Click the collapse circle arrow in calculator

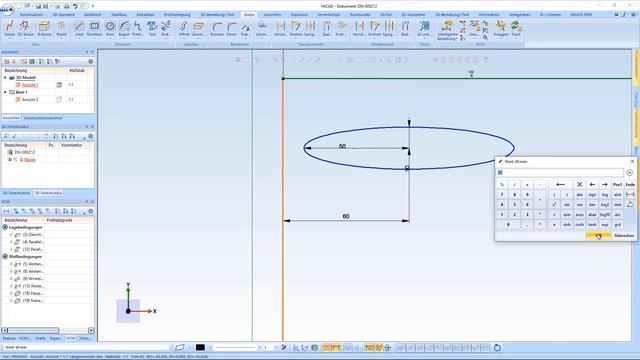coord(629,173)
